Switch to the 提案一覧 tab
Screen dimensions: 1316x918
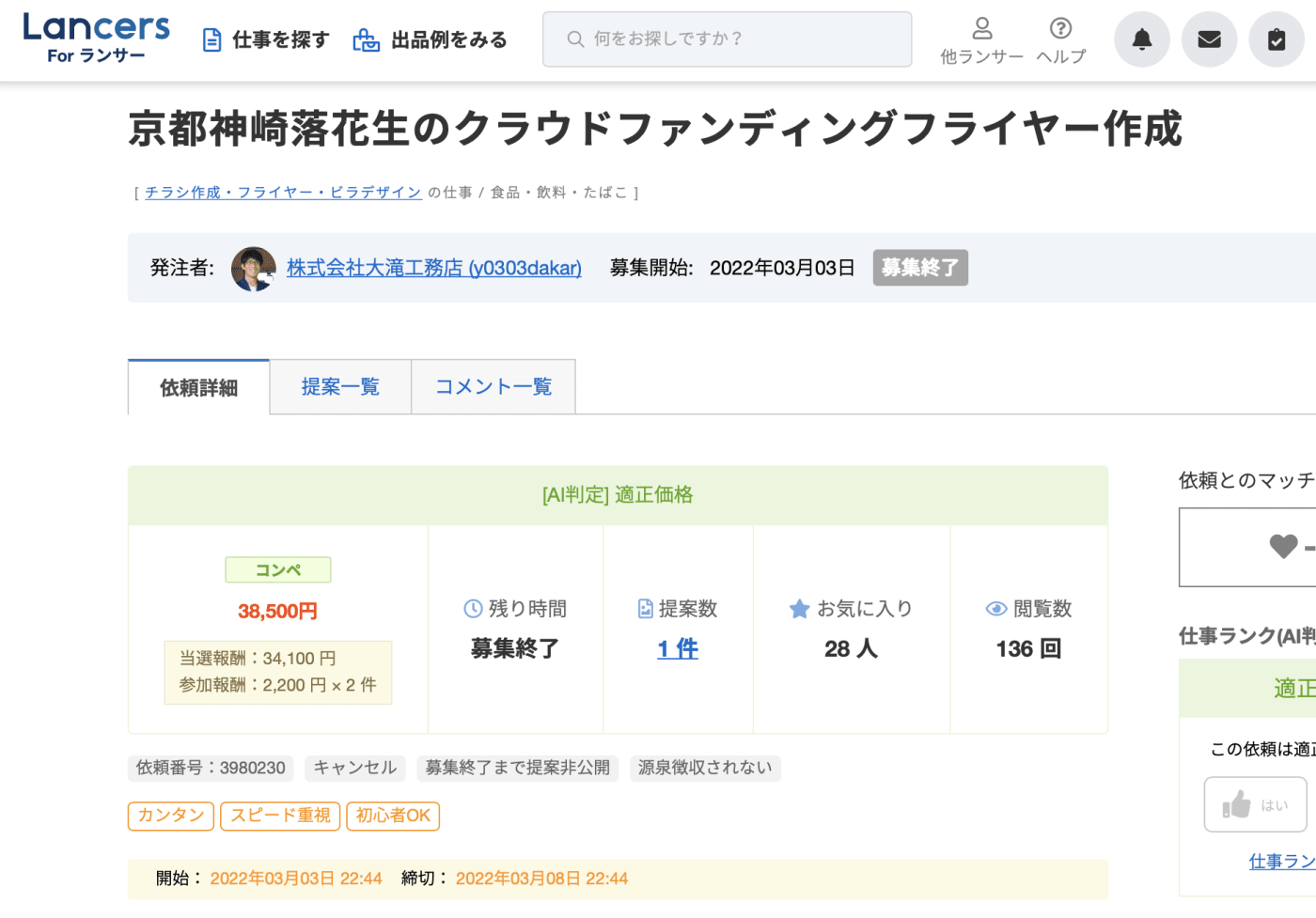click(340, 387)
